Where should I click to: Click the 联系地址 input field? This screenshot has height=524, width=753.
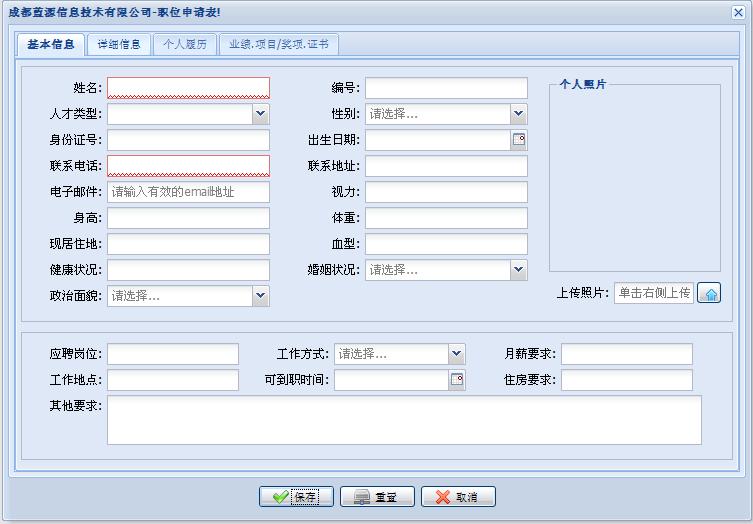click(x=446, y=166)
